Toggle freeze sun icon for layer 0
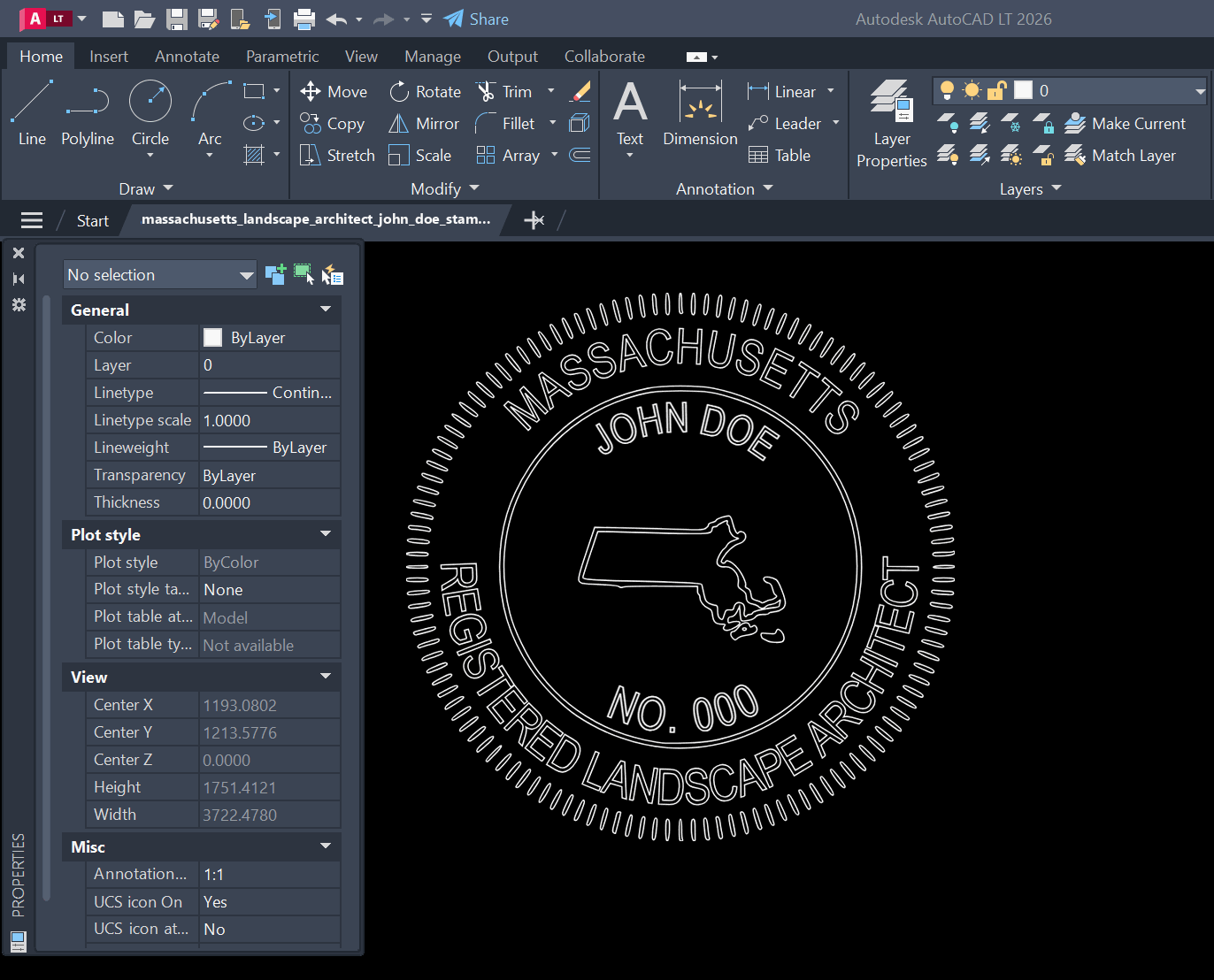1214x980 pixels. 972,90
